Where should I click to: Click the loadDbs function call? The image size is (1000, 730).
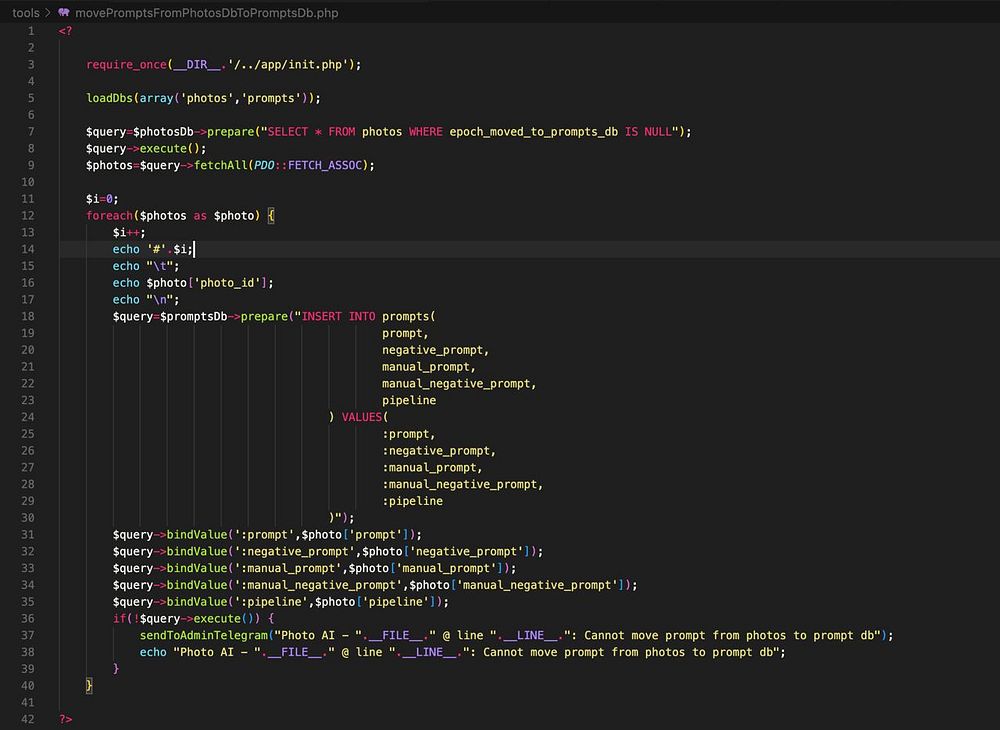click(x=110, y=98)
